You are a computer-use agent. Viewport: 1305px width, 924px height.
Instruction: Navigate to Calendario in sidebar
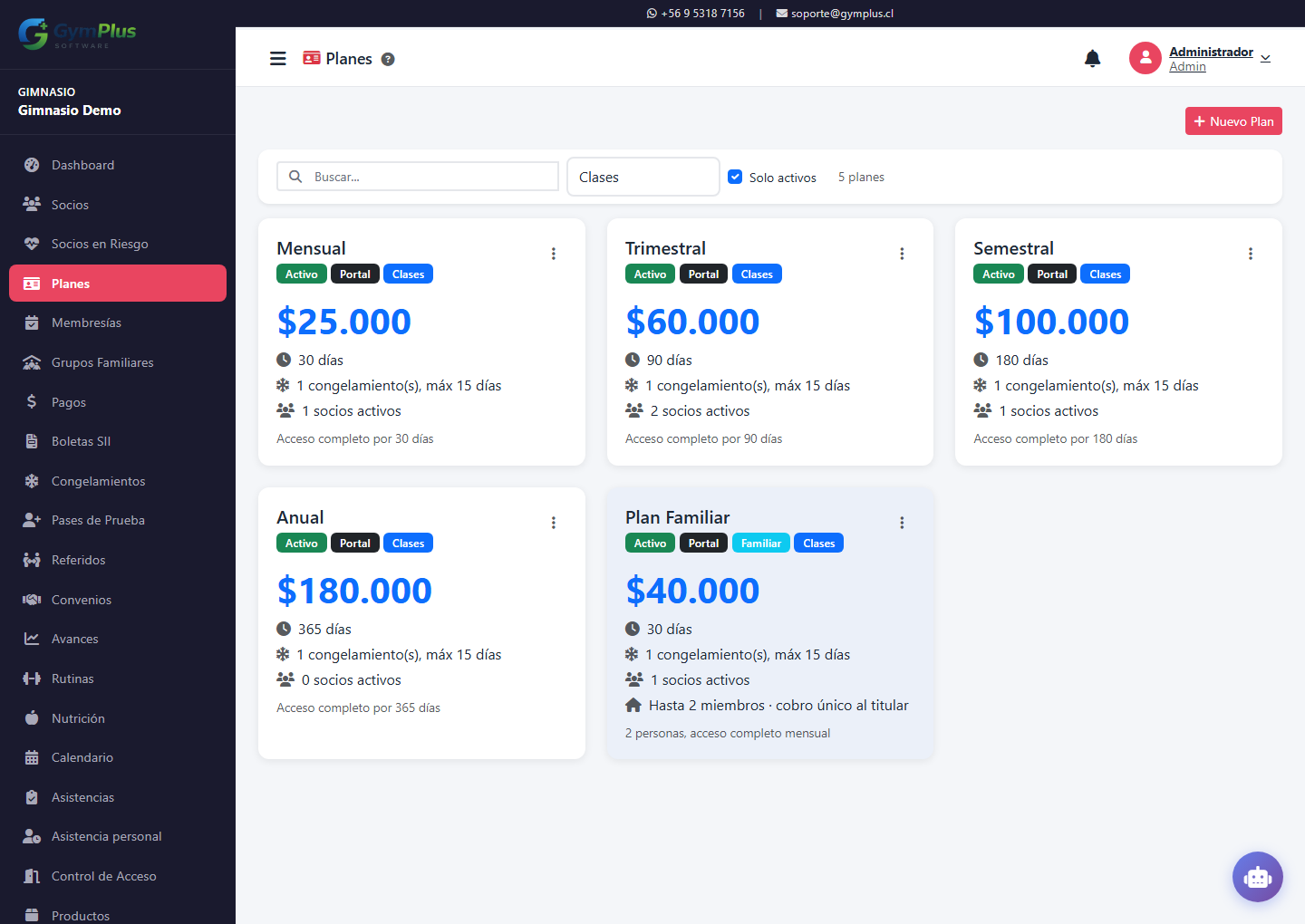tap(118, 757)
